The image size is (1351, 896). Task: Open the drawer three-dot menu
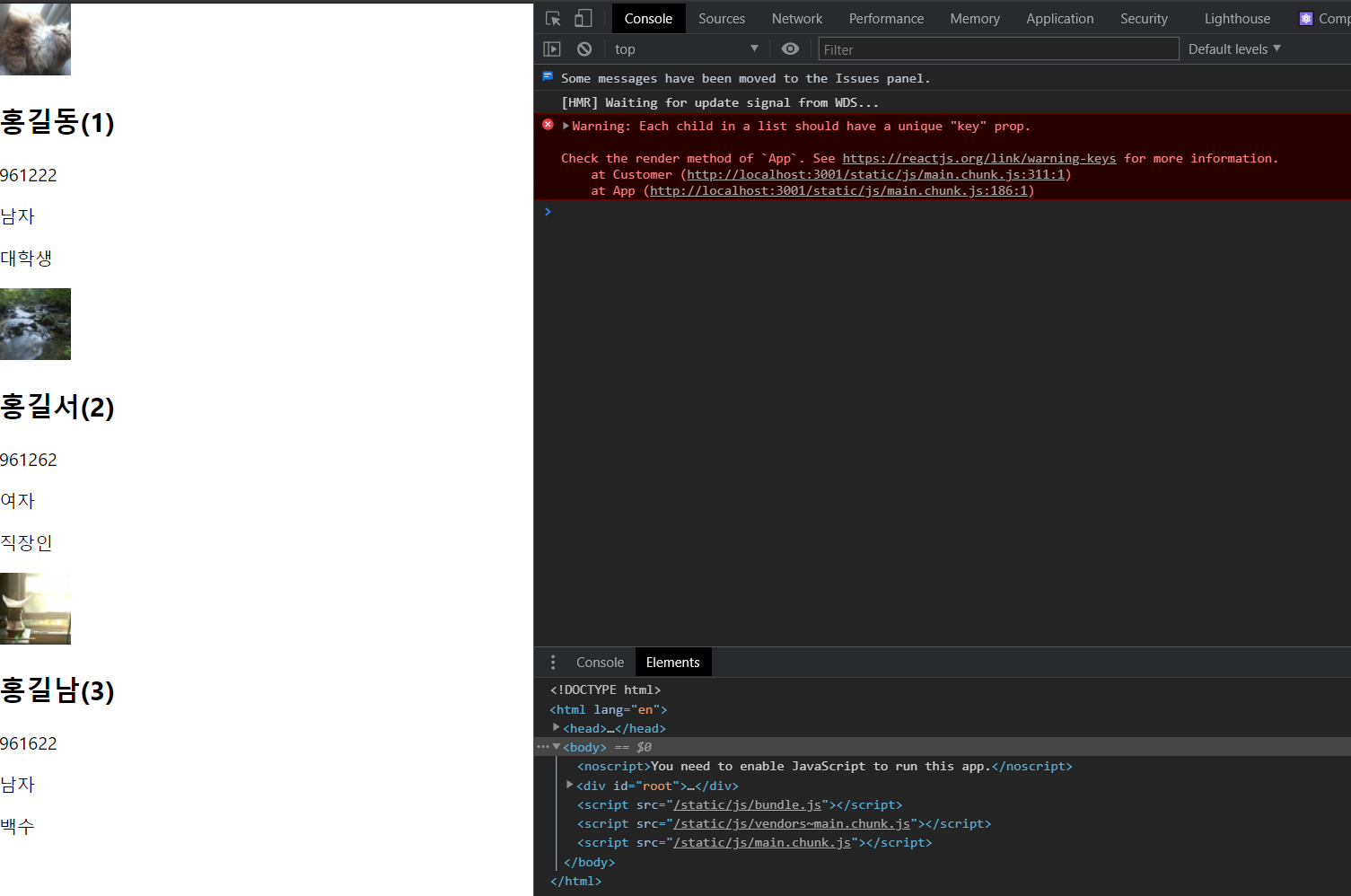point(553,663)
